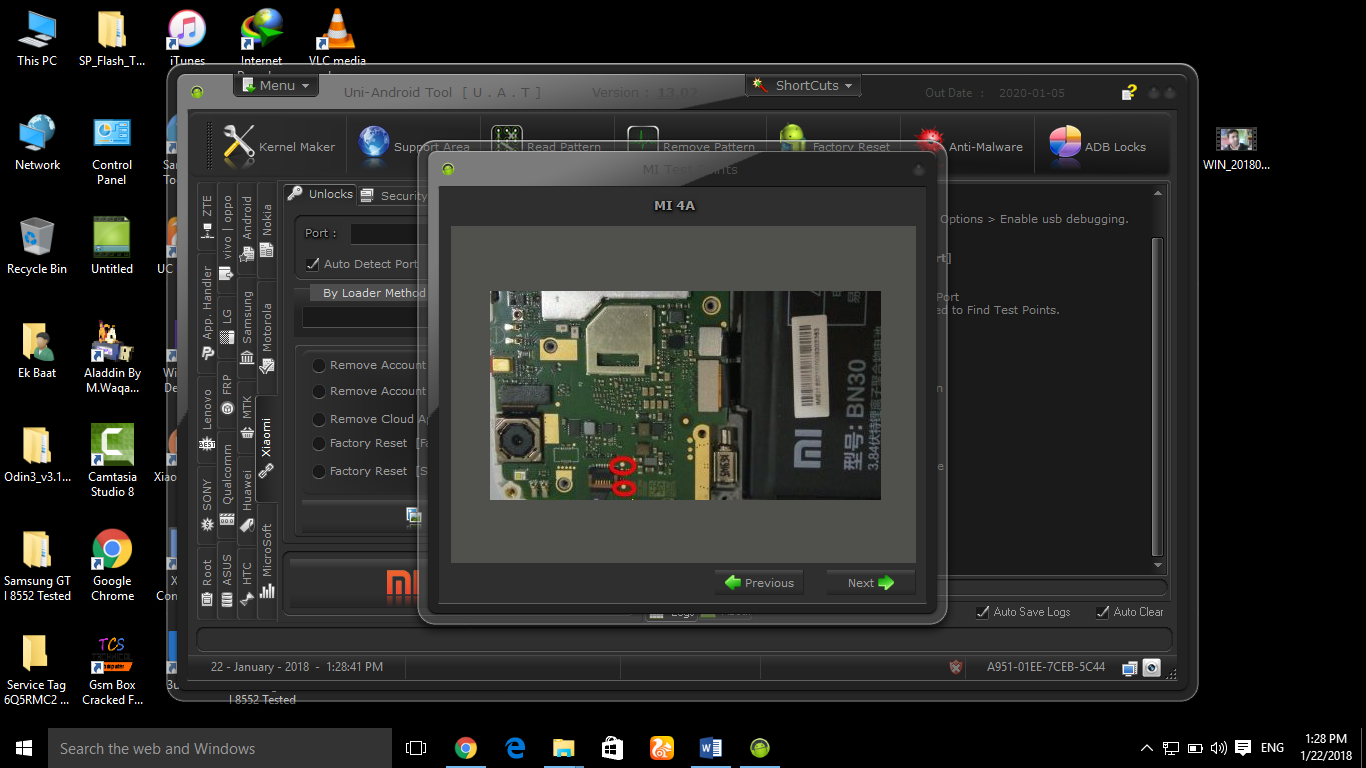The width and height of the screenshot is (1366, 768).
Task: Open the ShortCuts dropdown
Action: point(804,86)
